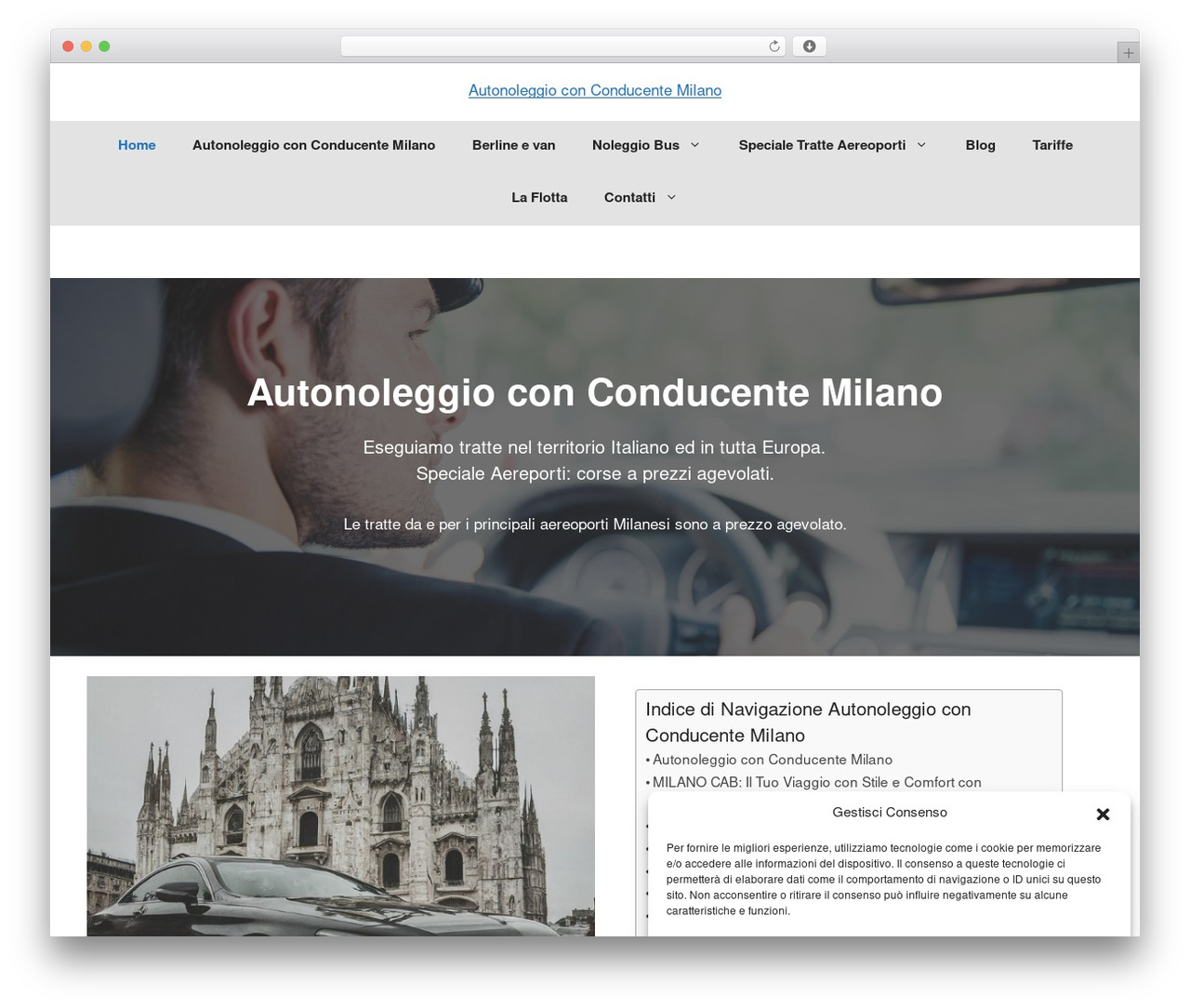Click the Milan cathedral car image

[340, 806]
